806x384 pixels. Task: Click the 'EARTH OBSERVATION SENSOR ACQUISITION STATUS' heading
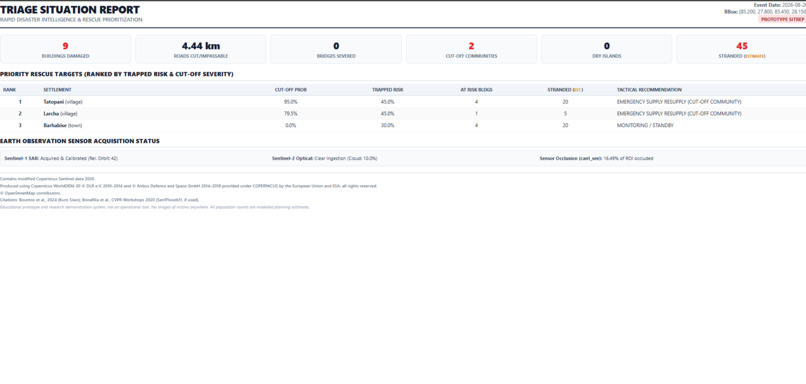coord(80,141)
